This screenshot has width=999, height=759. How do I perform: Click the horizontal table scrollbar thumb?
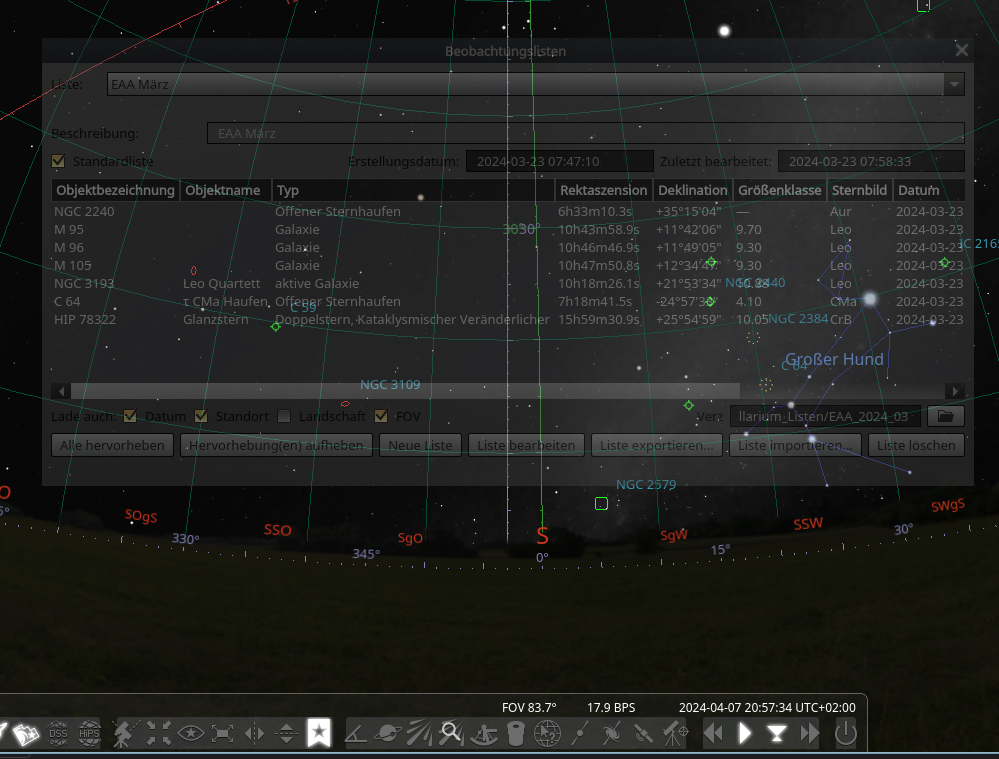405,391
